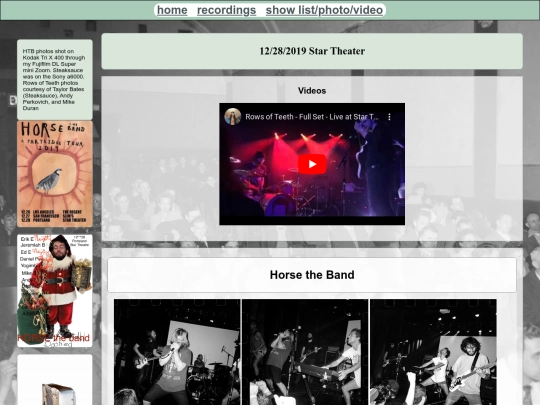This screenshot has height=405, width=540.
Task: Open photo of singer crouching with microphone
Action: (x=177, y=352)
